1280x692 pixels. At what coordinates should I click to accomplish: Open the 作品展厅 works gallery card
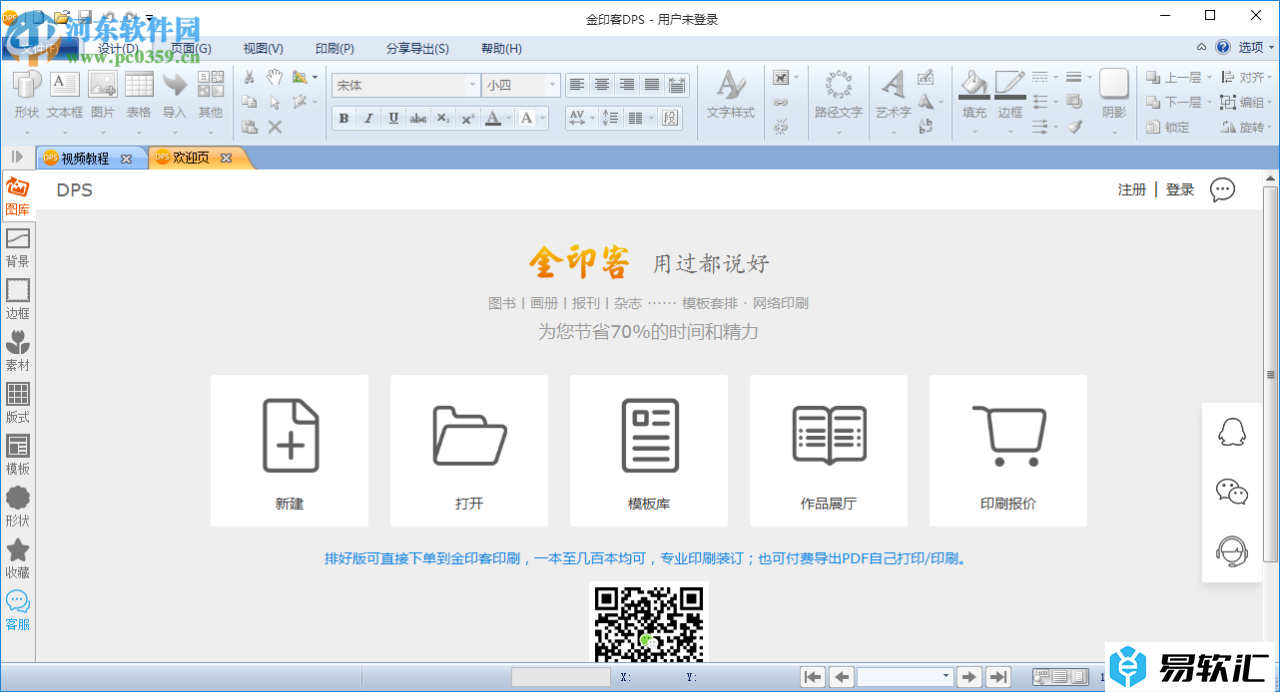pos(829,451)
